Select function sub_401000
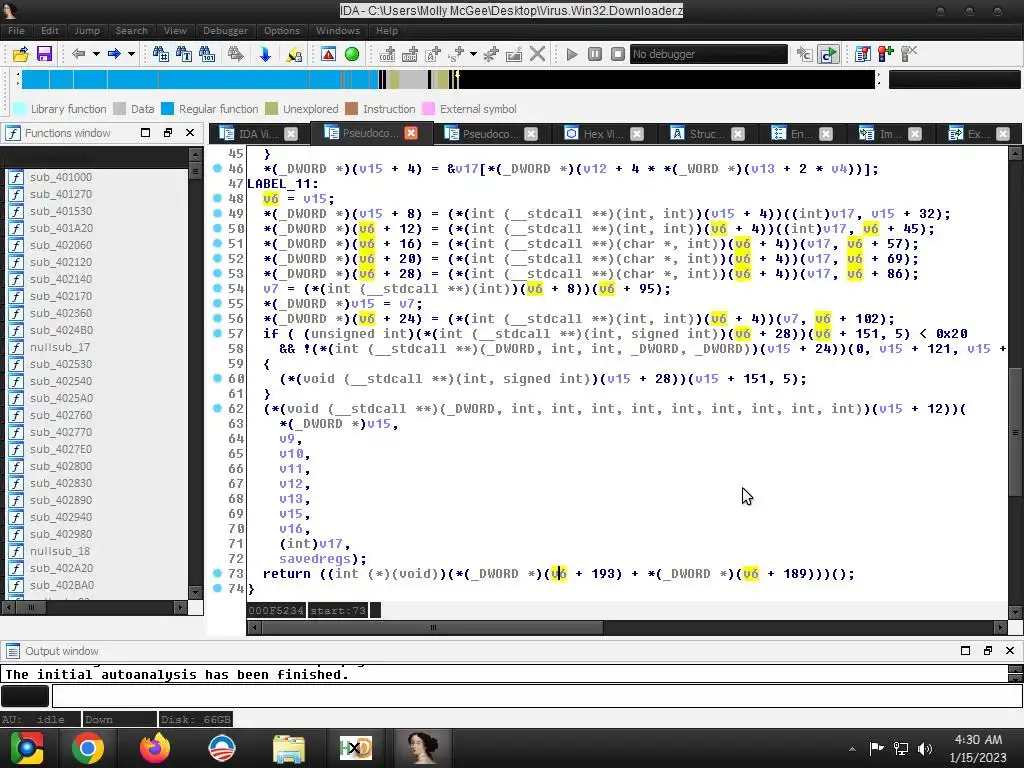The image size is (1024, 768). pyautogui.click(x=61, y=177)
